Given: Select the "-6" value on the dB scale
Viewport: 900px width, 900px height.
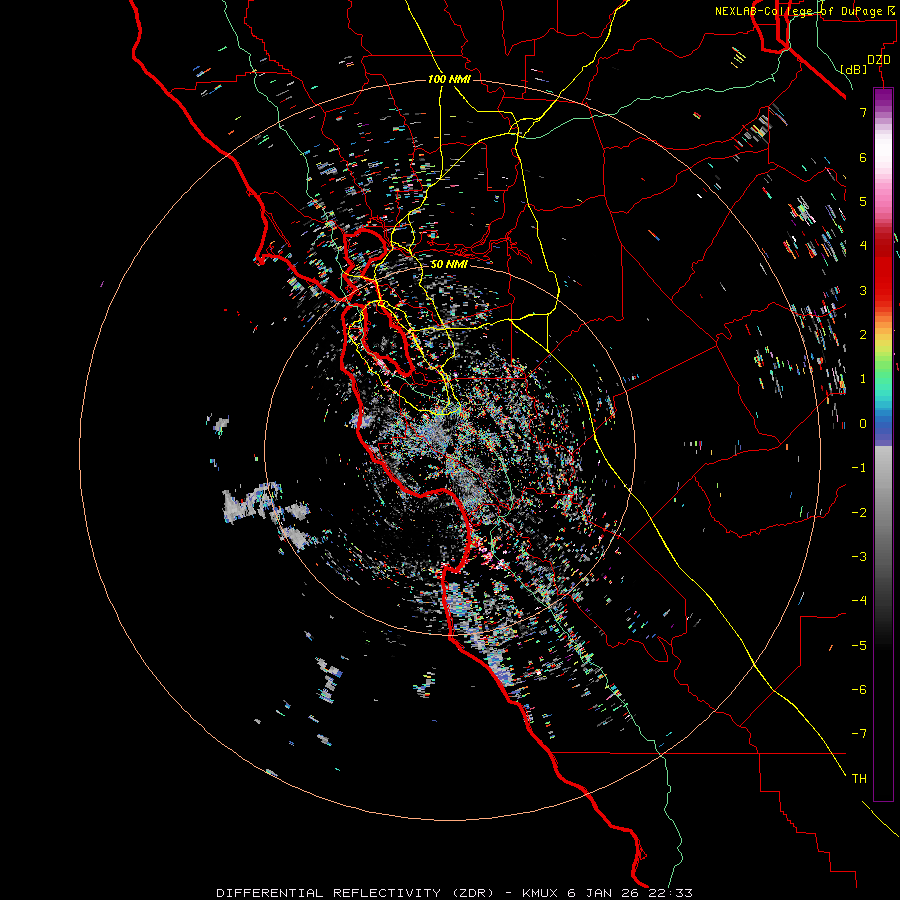Looking at the screenshot, I should click(x=859, y=689).
